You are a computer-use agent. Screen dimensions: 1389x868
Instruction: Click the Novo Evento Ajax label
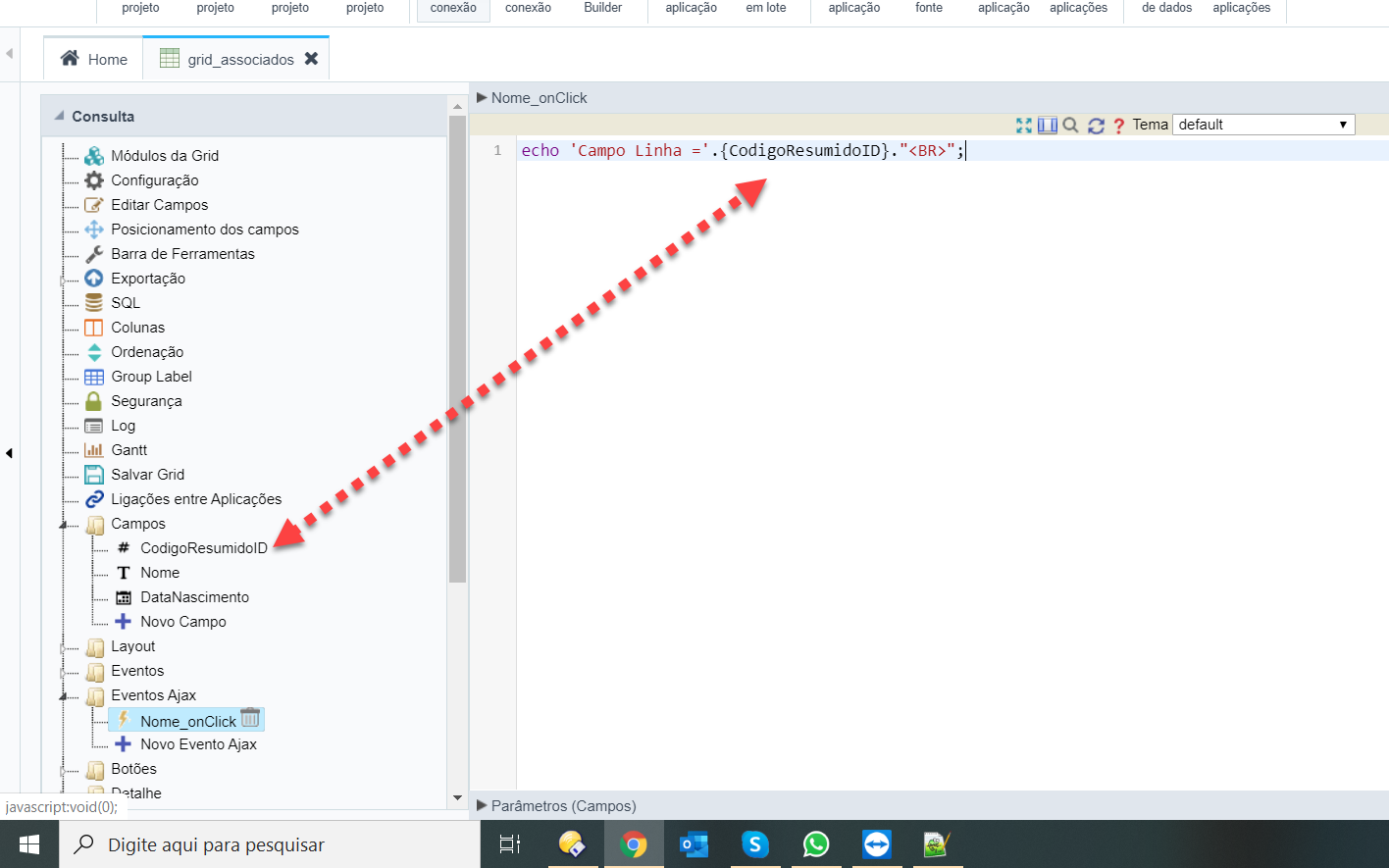pos(198,744)
